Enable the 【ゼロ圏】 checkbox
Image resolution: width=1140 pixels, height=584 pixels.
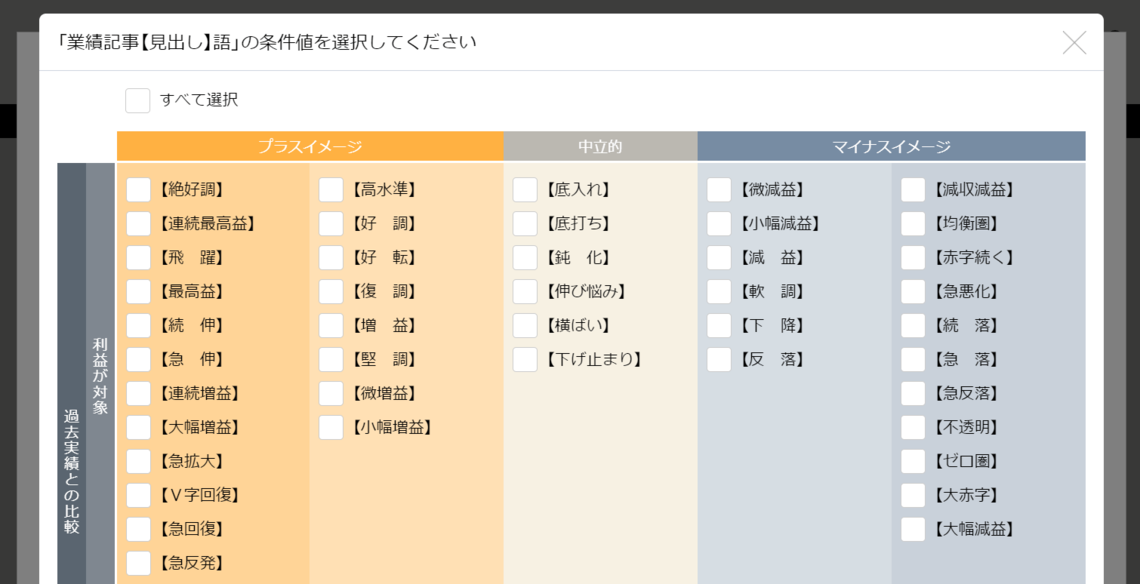pos(913,461)
